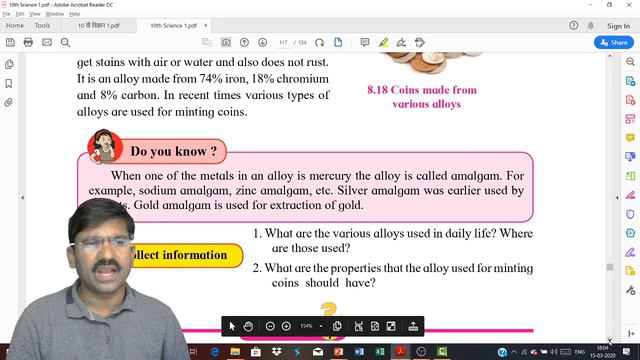Choose the hand pan tool
The image size is (640, 360).
[x=248, y=326]
